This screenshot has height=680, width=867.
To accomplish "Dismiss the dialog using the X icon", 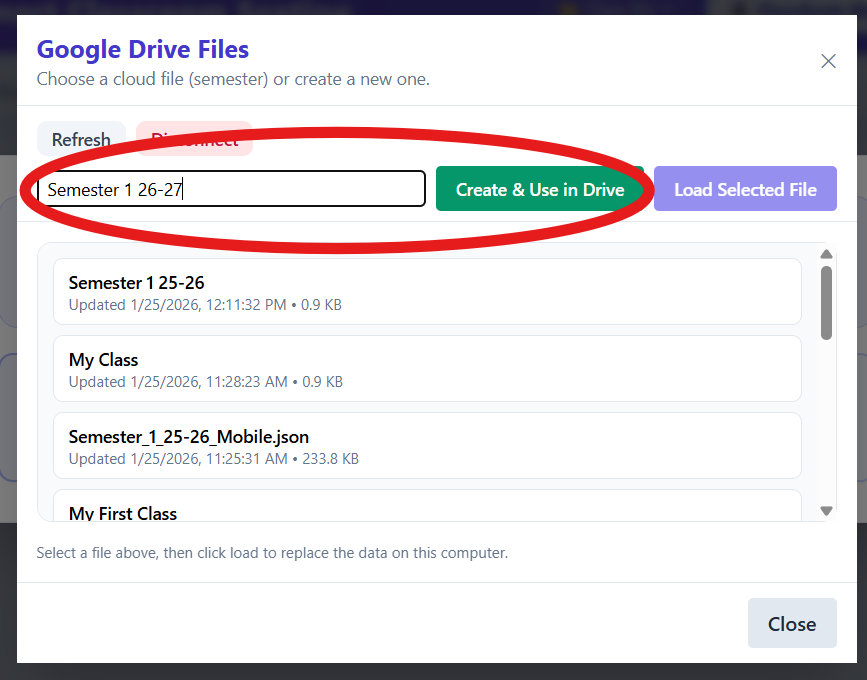I will pos(828,61).
